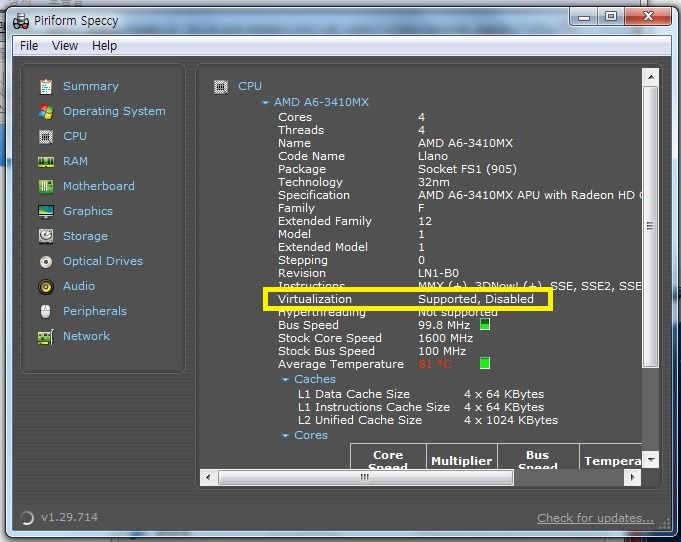This screenshot has width=681, height=542.
Task: Show the Graphics section
Action: pos(88,211)
